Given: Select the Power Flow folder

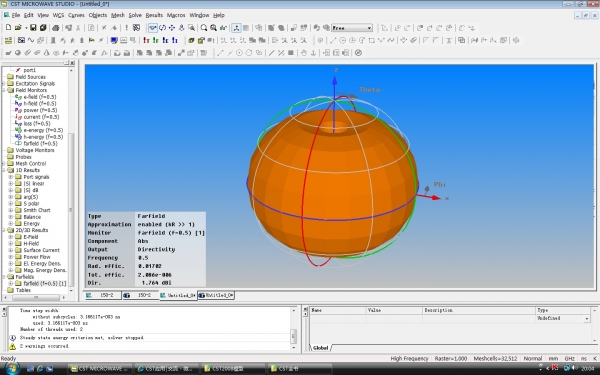Looking at the screenshot, I should (x=37, y=257).
